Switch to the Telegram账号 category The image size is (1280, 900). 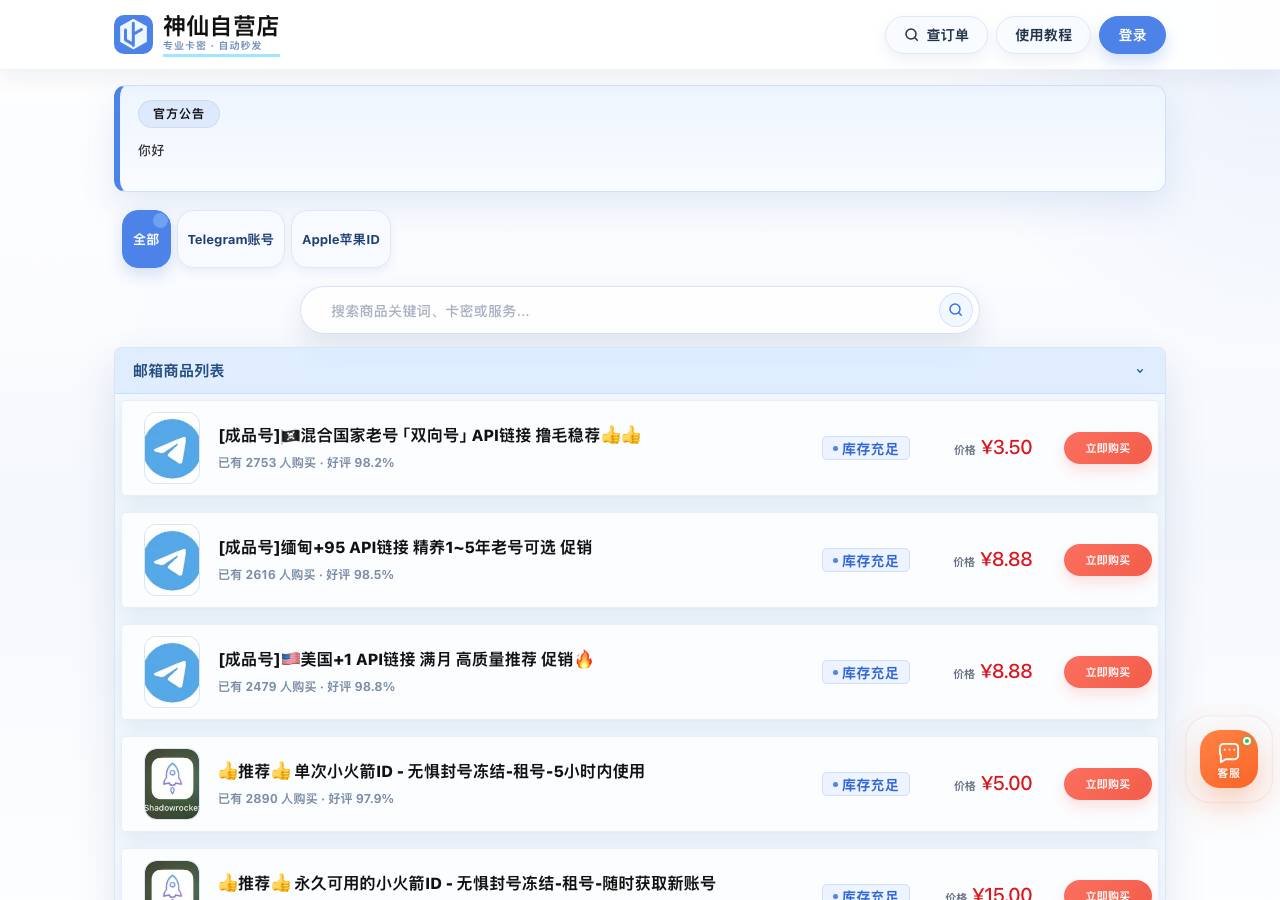click(231, 239)
